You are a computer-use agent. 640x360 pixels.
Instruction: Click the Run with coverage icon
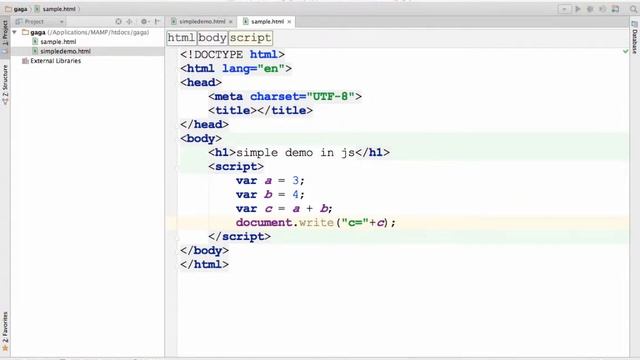(602, 9)
